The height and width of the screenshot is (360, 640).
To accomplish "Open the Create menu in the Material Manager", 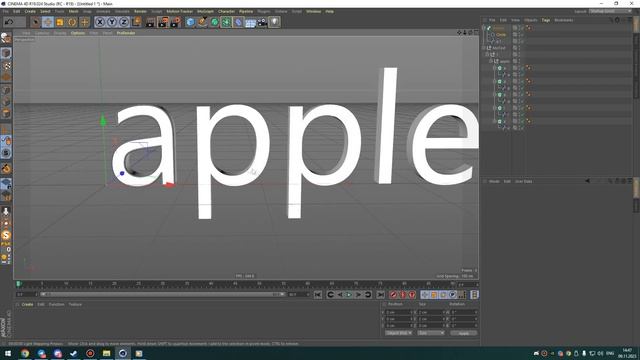I will click(x=27, y=304).
